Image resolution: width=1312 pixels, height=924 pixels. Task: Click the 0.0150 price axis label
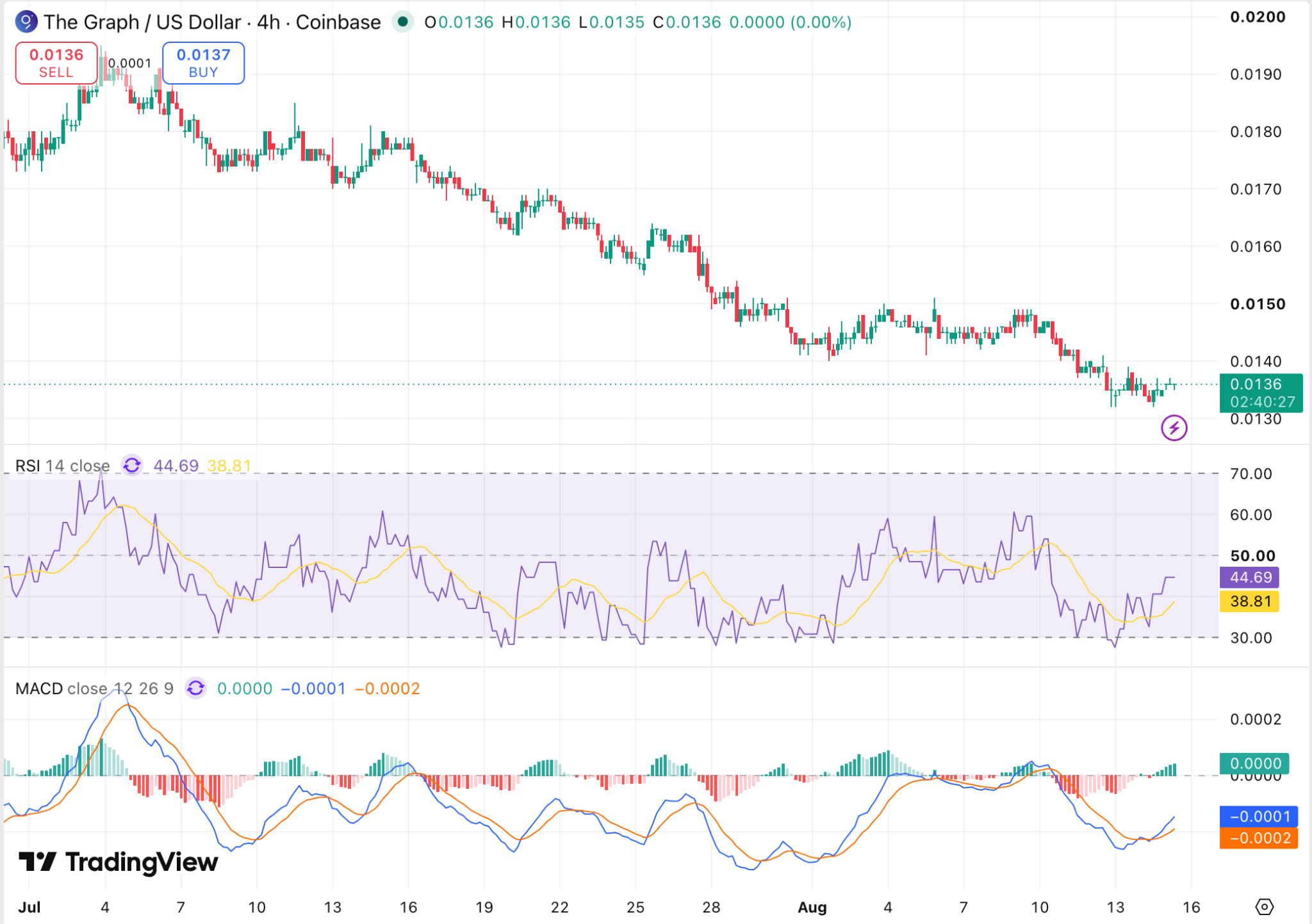coord(1258,304)
